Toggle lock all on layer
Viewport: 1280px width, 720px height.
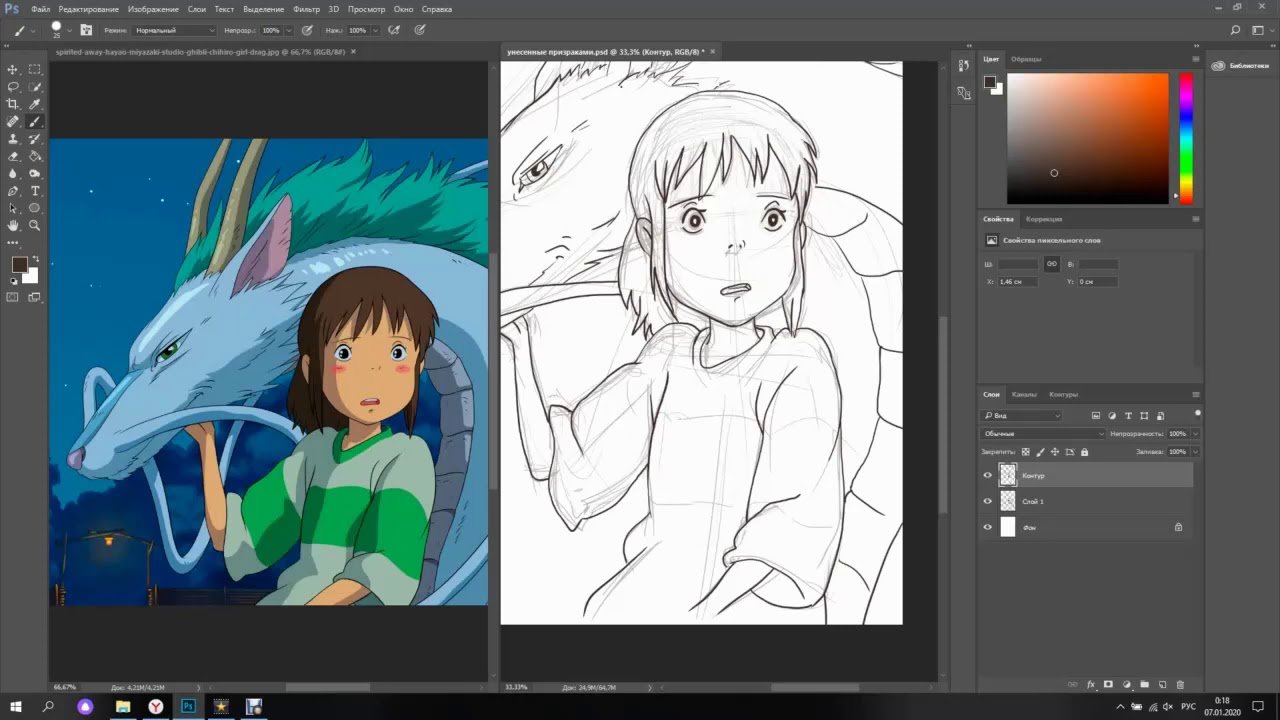pos(1085,452)
